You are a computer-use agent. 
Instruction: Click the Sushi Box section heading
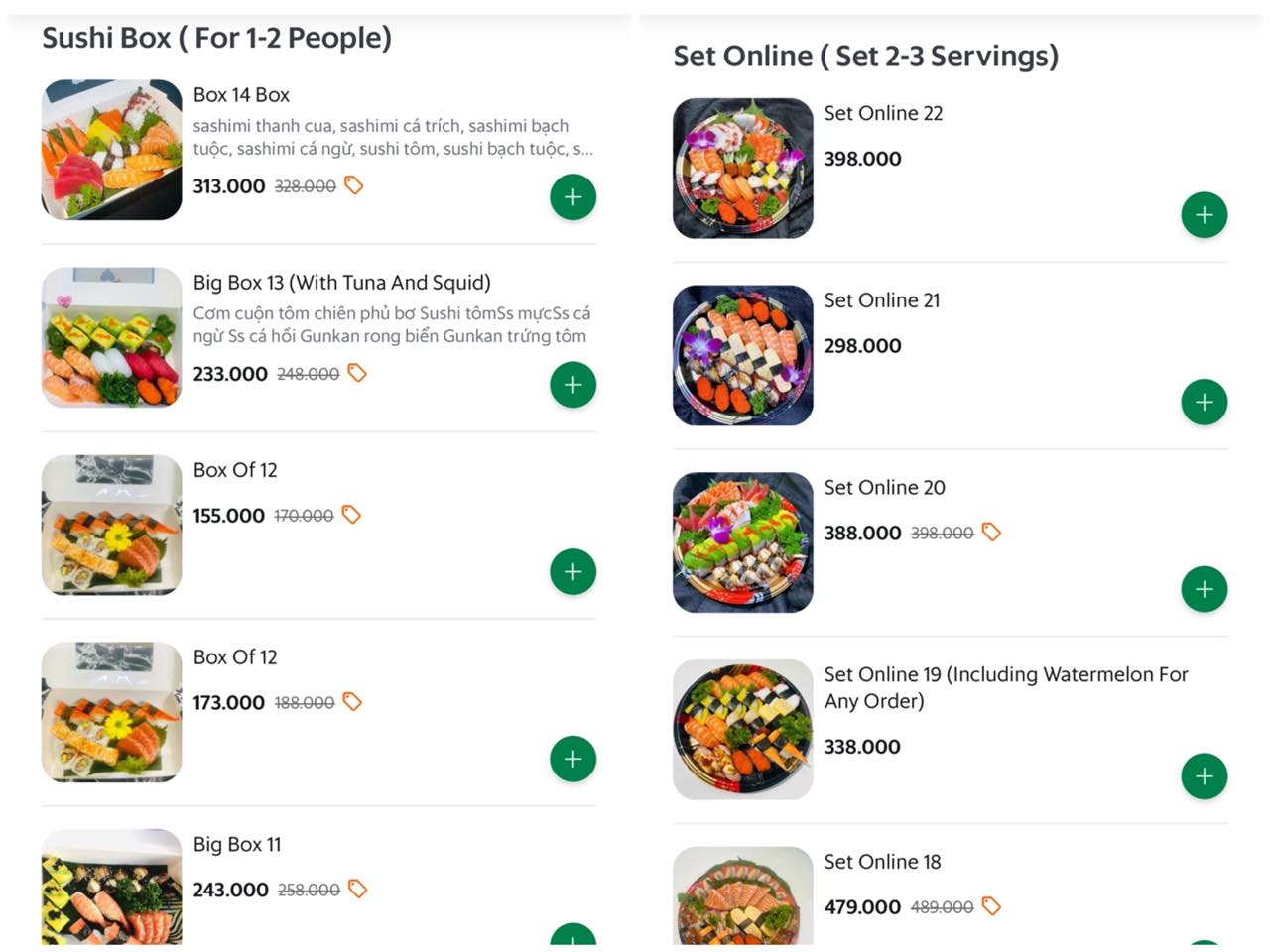pos(217,37)
